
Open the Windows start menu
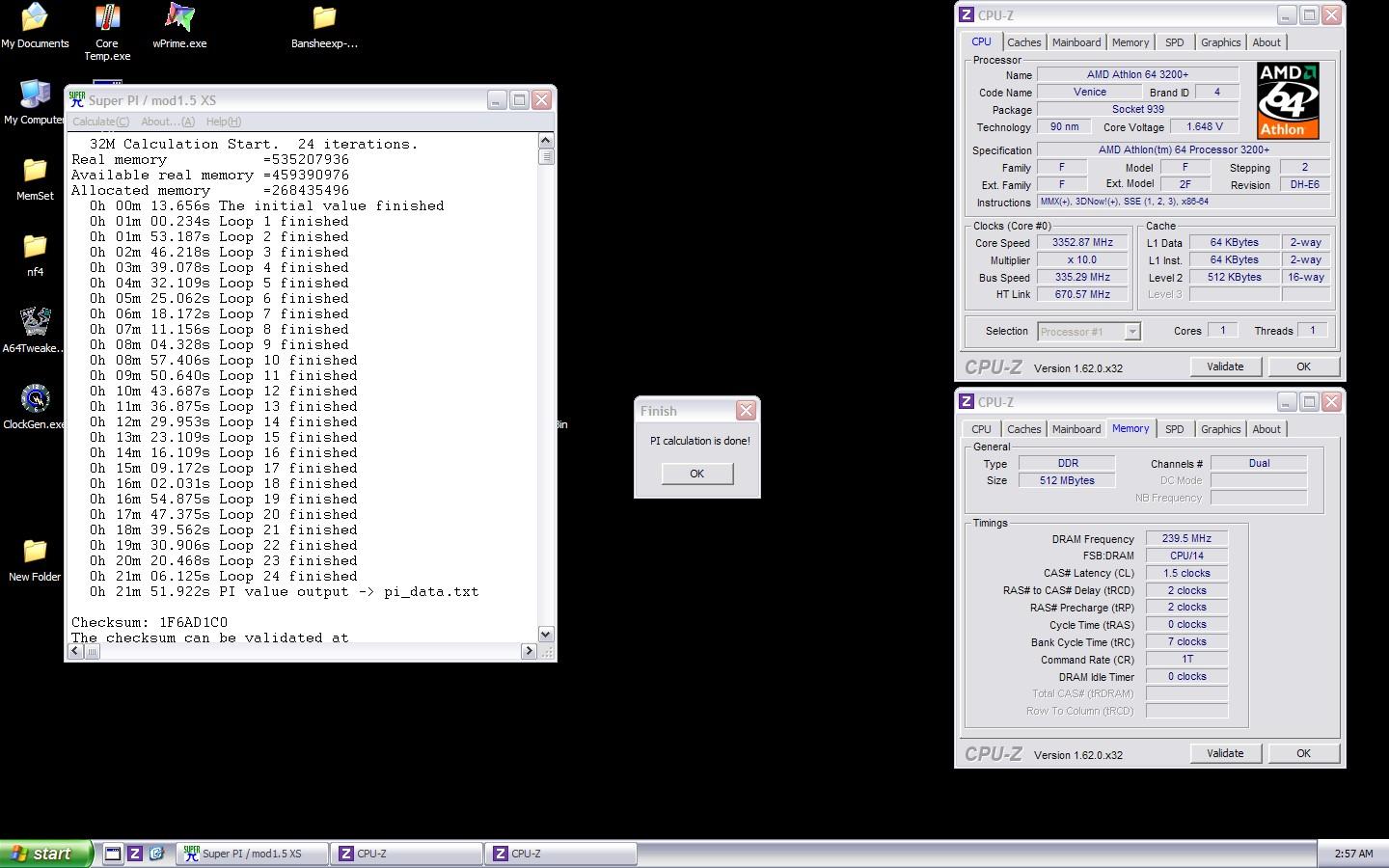tap(46, 854)
